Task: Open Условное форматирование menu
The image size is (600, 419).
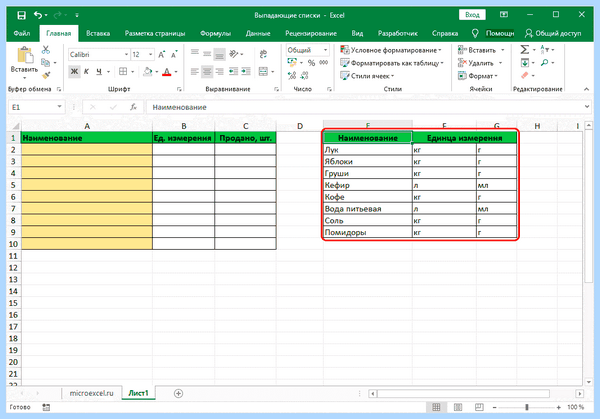Action: pyautogui.click(x=391, y=50)
